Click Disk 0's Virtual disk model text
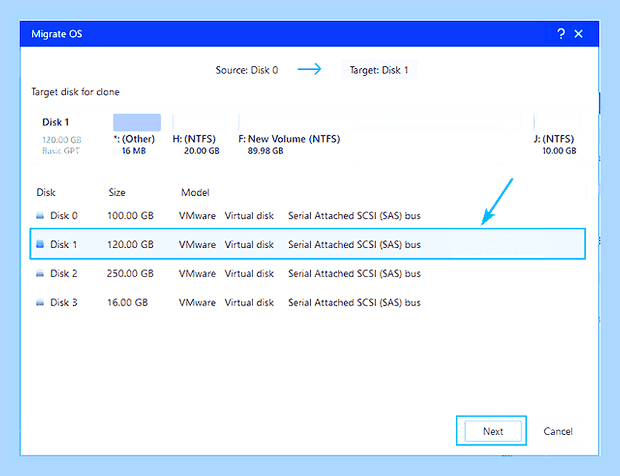 [249, 215]
